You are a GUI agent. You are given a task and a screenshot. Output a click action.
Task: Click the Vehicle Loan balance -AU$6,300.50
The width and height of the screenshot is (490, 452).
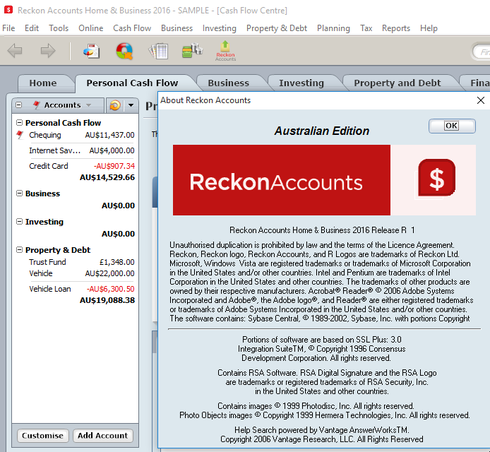click(x=111, y=289)
